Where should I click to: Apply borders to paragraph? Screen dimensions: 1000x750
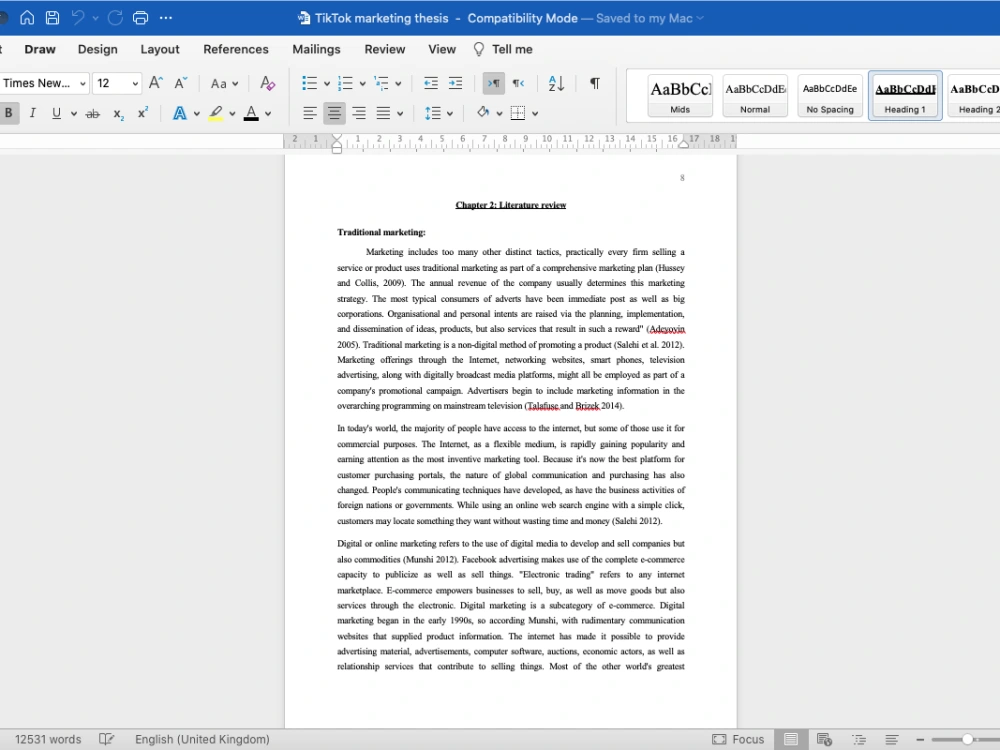[x=518, y=113]
